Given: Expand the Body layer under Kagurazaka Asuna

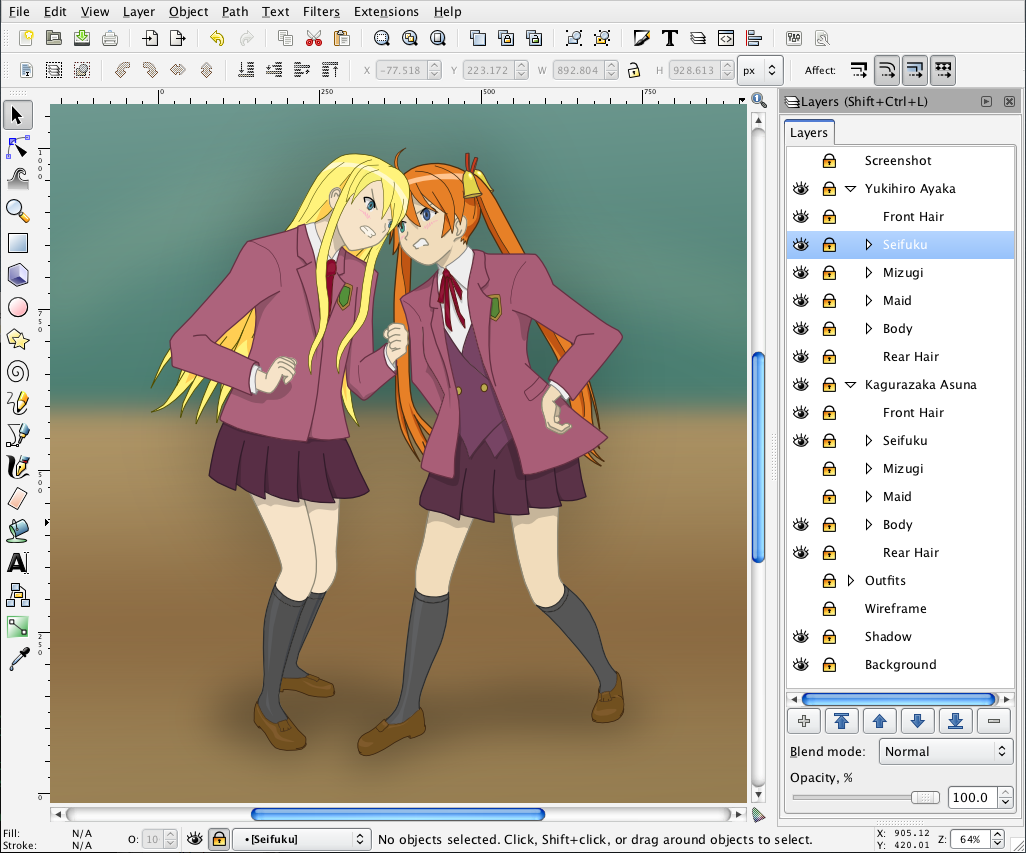Looking at the screenshot, I should click(868, 525).
